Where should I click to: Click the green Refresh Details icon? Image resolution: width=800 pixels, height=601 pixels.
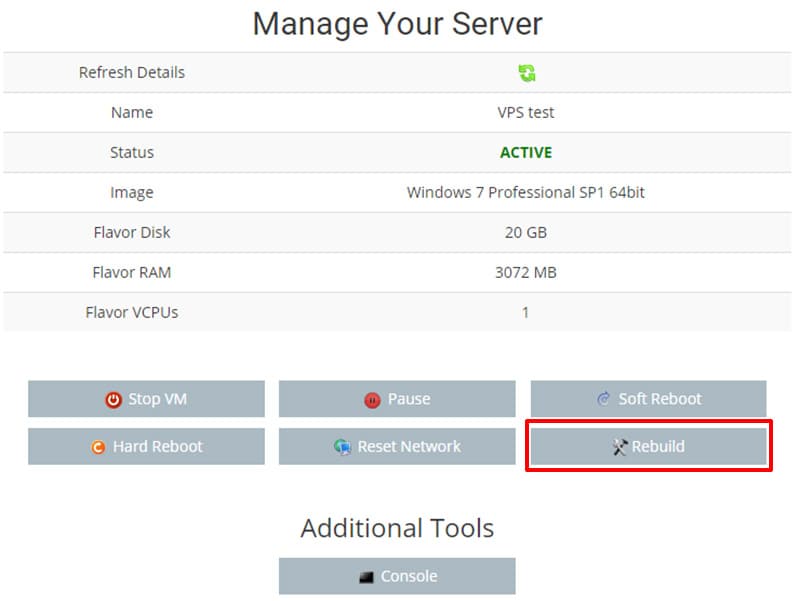(x=527, y=73)
